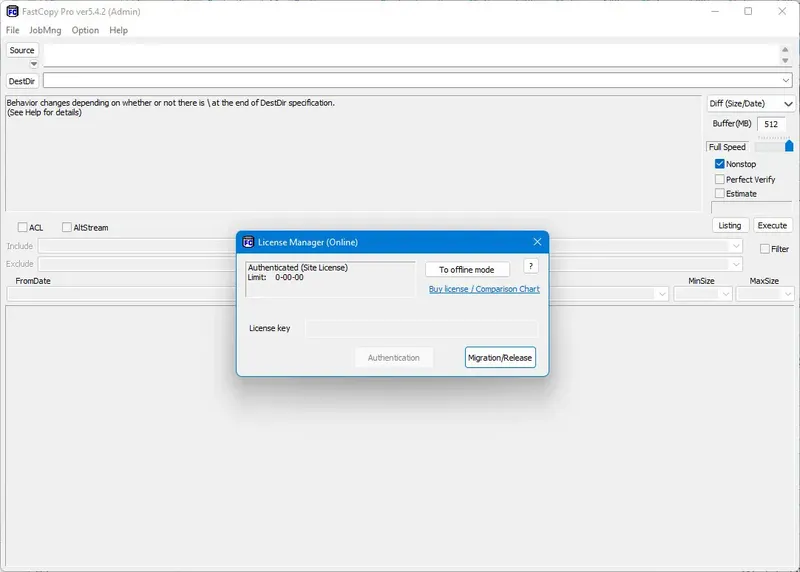Click the Full Speed slider handle

(789, 146)
